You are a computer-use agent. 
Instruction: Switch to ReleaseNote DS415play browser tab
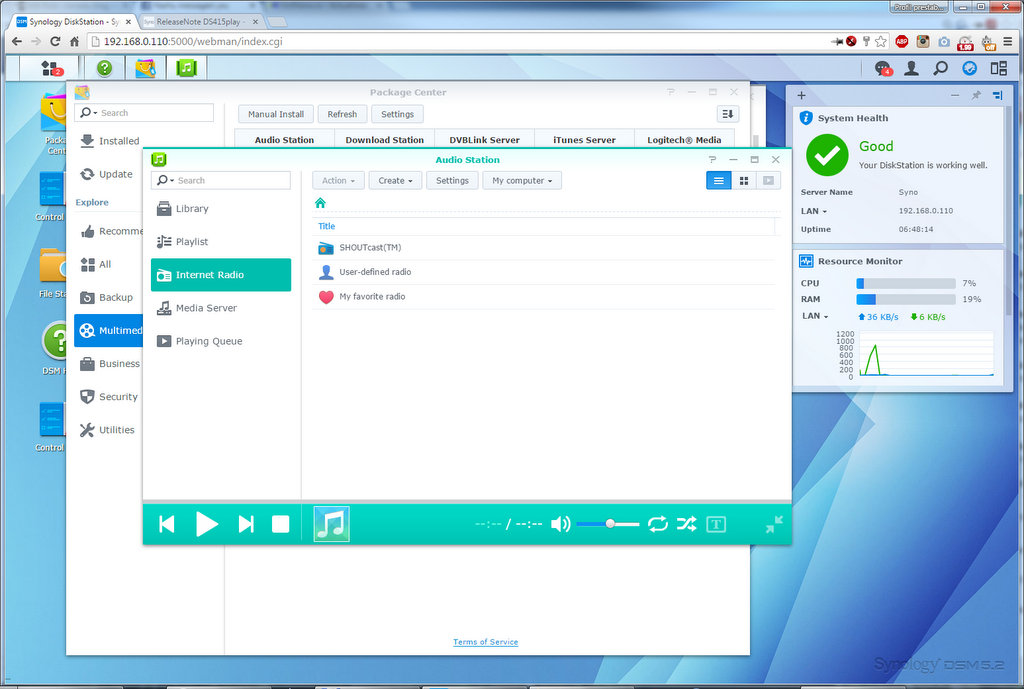click(x=200, y=22)
